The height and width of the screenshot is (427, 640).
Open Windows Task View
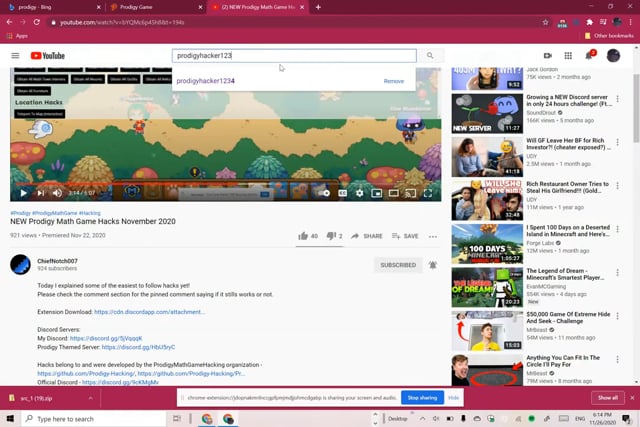coord(177,419)
